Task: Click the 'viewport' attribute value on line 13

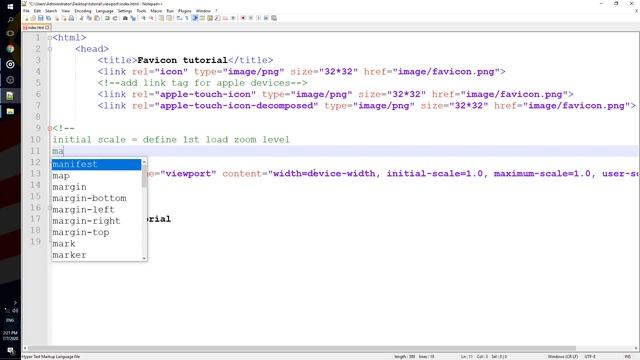Action: (188, 173)
